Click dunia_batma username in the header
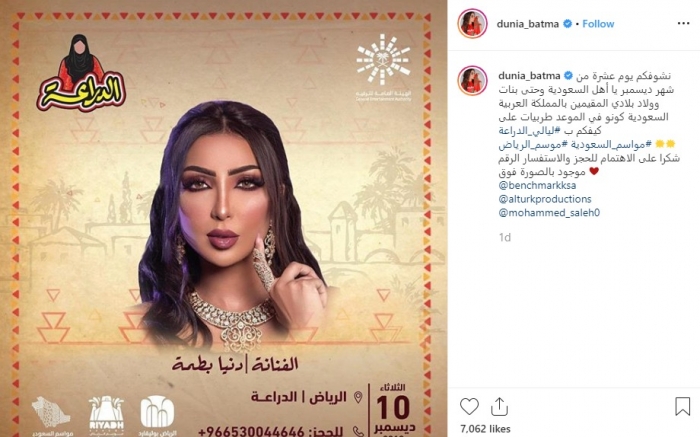Image resolution: width=700 pixels, height=437 pixels. click(x=528, y=24)
